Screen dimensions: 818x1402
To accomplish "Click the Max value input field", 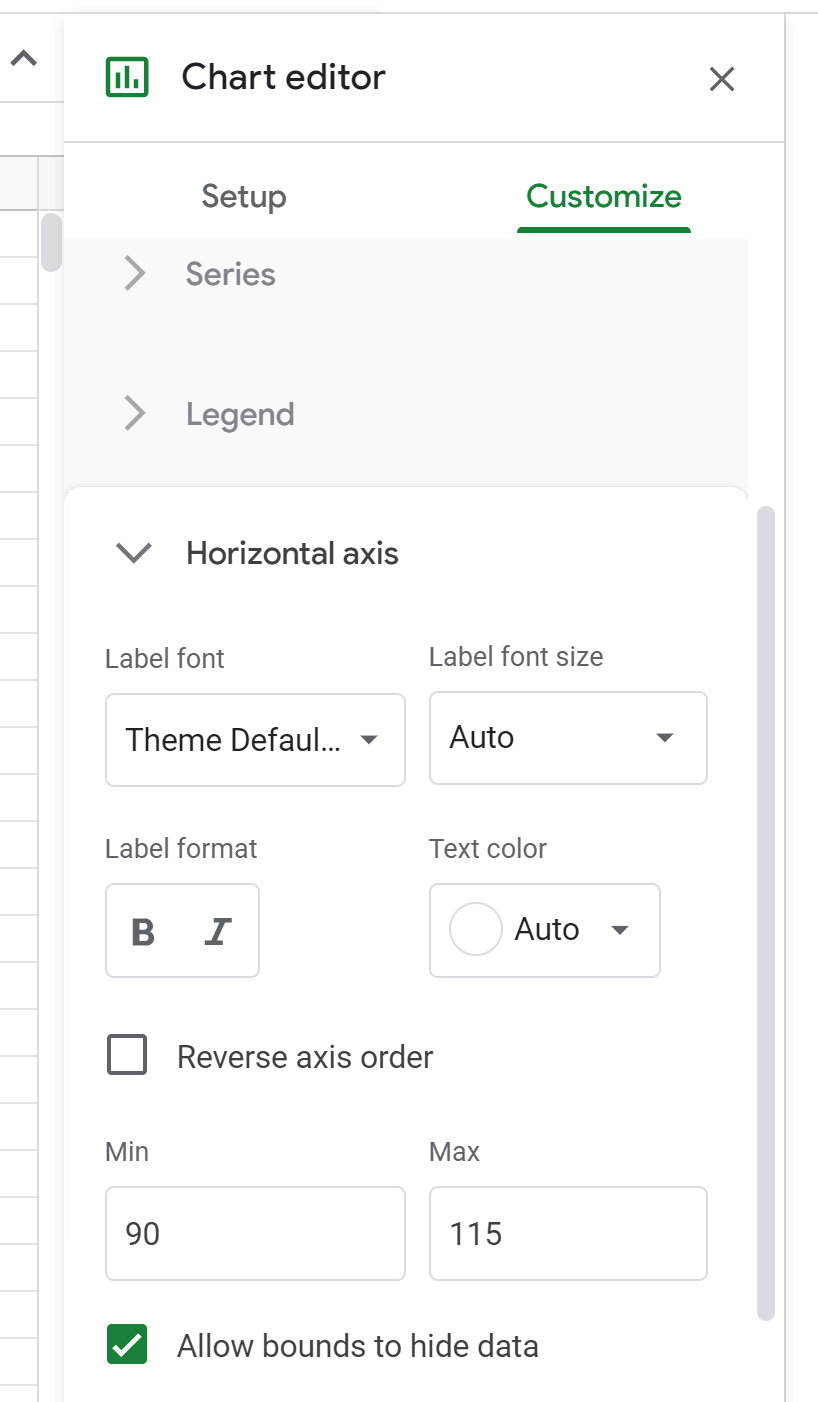I will (567, 1233).
